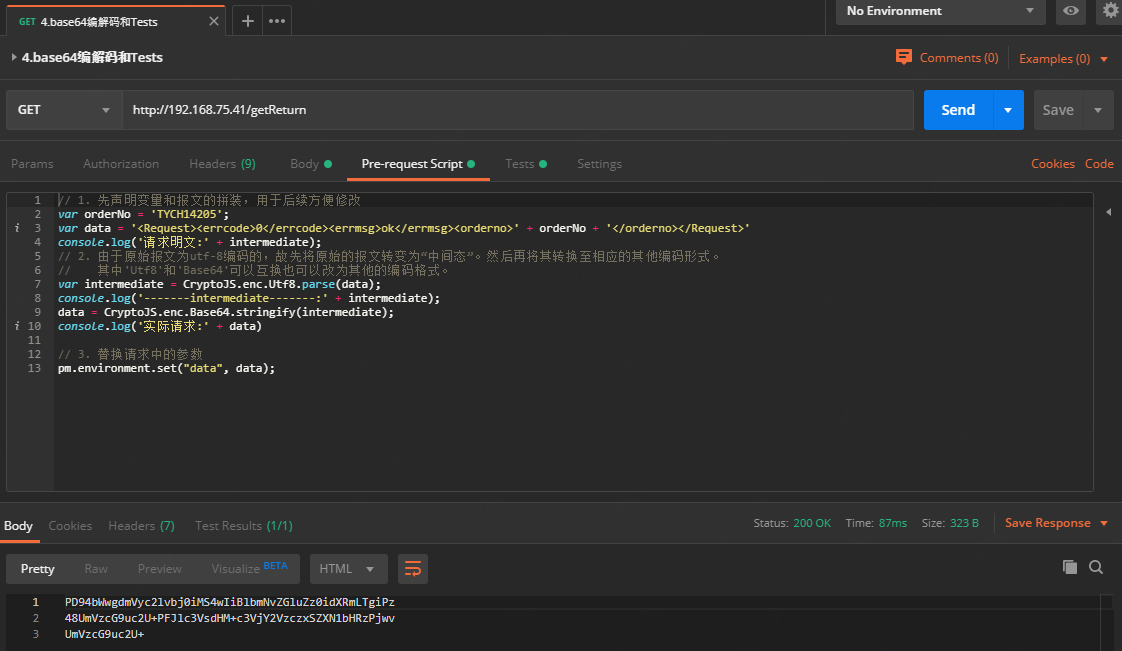Toggle line wrapping icon in response viewer

coord(413,567)
